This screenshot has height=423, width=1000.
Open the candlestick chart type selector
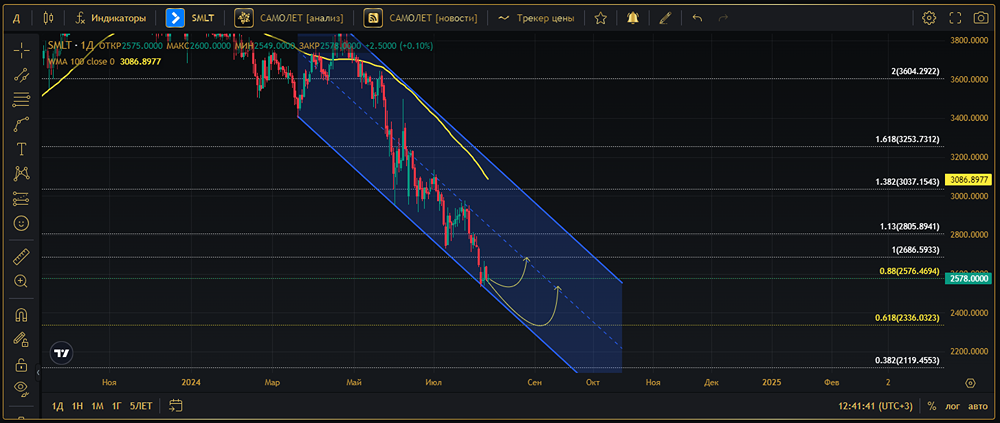49,18
